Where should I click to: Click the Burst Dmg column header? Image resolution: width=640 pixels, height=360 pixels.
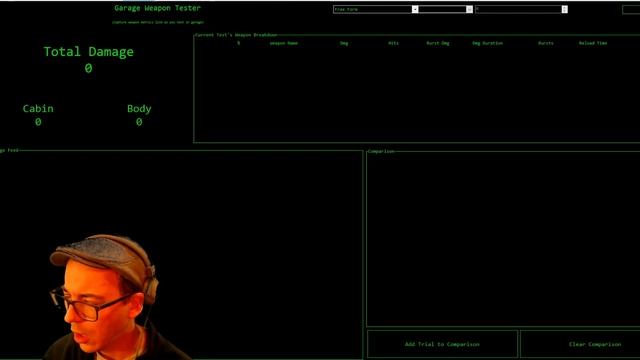coord(438,43)
